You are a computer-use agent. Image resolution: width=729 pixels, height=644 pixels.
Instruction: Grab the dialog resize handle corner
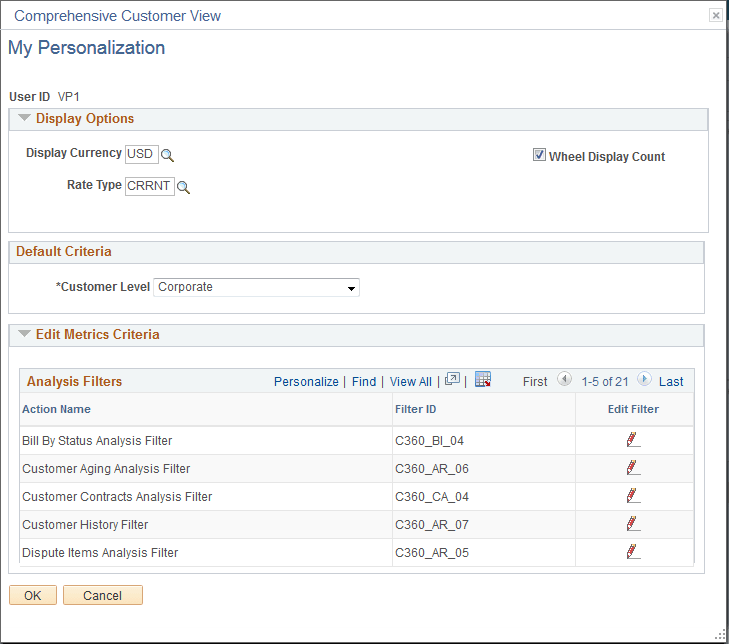pyautogui.click(x=720, y=636)
